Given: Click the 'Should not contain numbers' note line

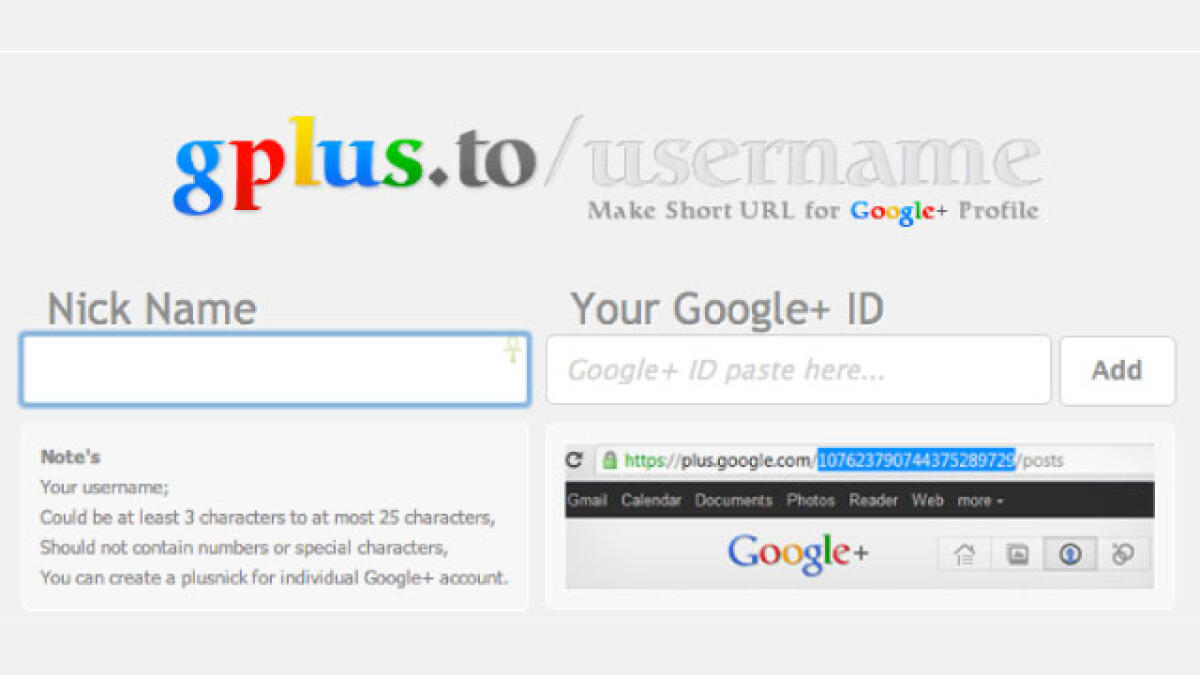Looking at the screenshot, I should tap(244, 547).
